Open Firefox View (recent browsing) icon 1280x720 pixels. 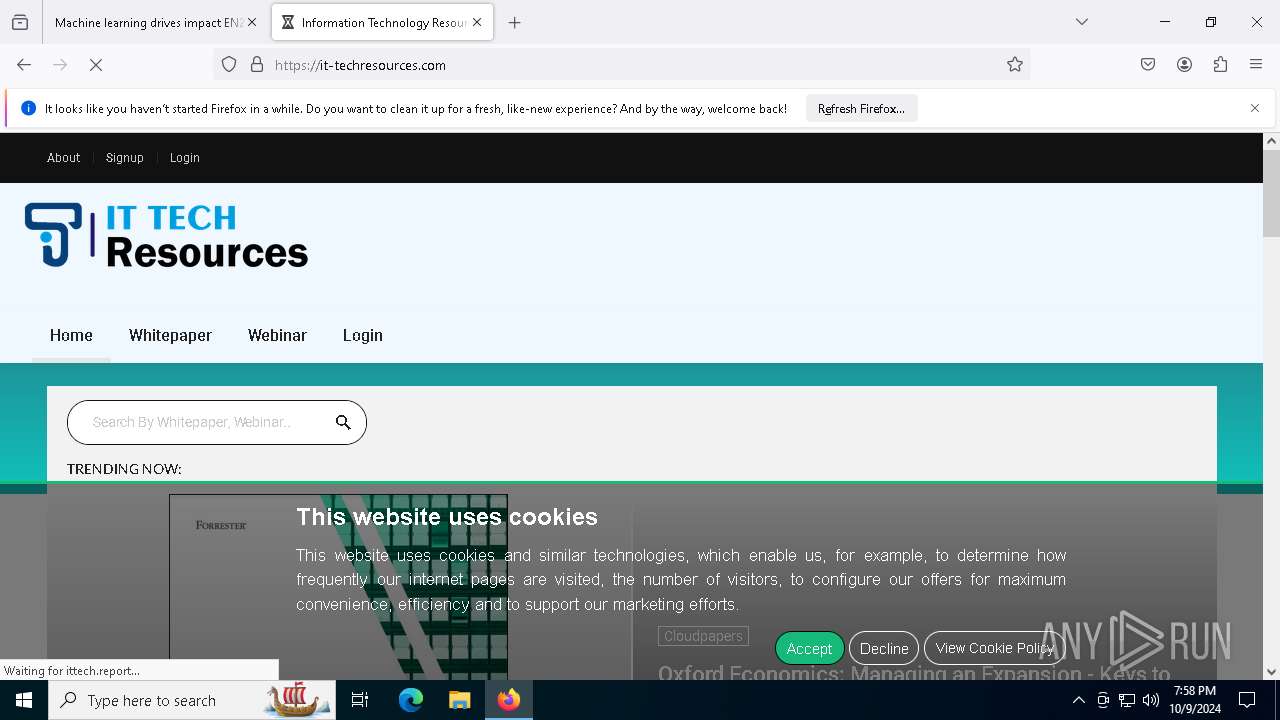(20, 22)
